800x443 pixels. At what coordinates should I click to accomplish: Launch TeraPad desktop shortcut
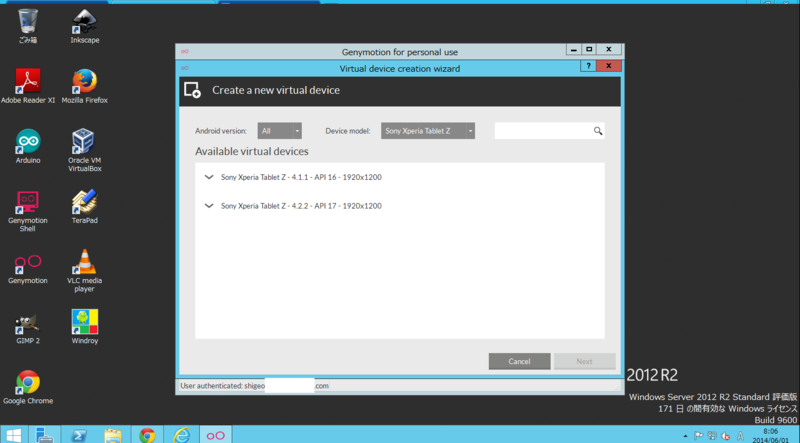pos(85,206)
